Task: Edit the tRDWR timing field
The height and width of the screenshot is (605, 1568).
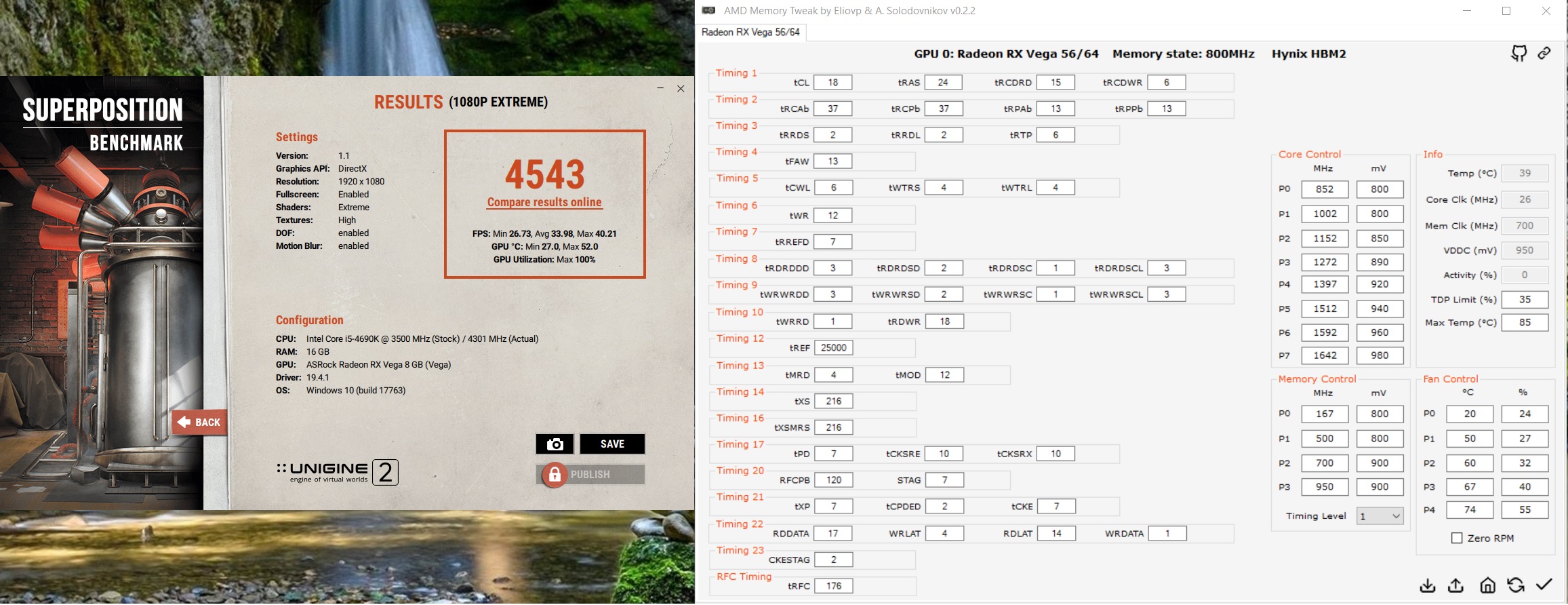Action: click(944, 321)
